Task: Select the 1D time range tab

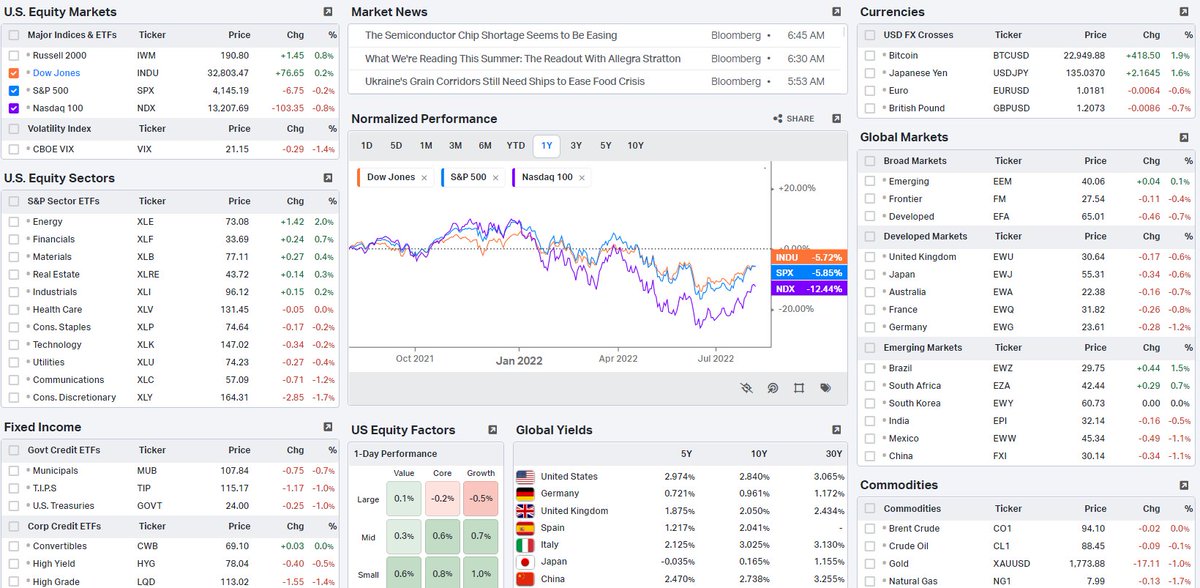Action: pyautogui.click(x=367, y=145)
